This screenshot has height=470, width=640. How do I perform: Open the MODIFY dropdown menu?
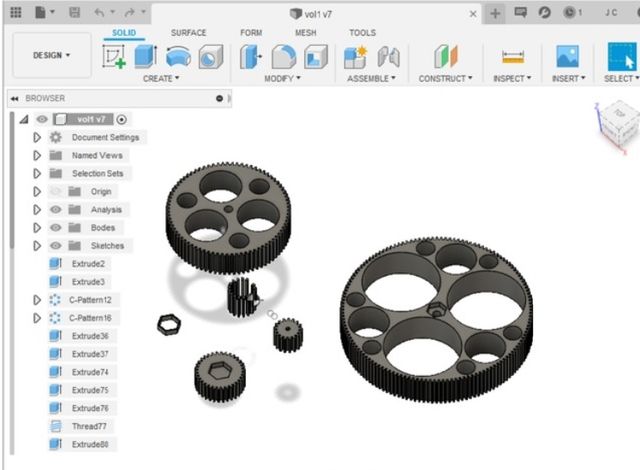click(284, 78)
